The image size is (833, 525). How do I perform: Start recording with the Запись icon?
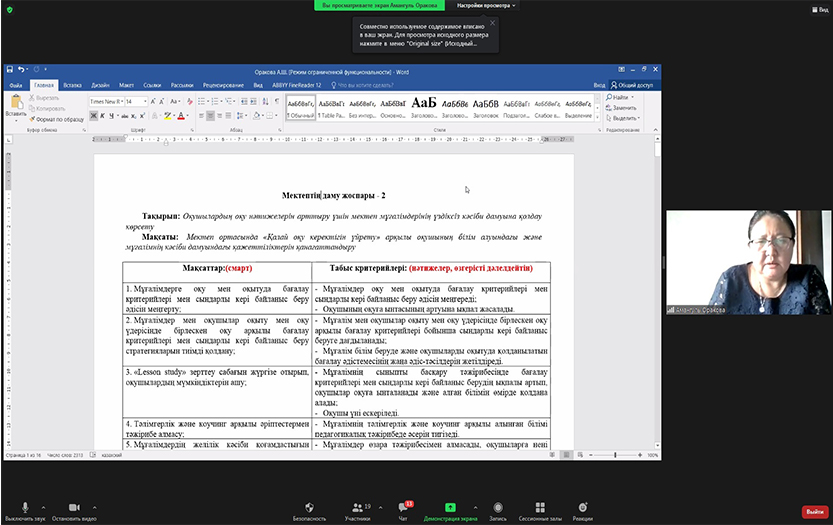tap(497, 507)
